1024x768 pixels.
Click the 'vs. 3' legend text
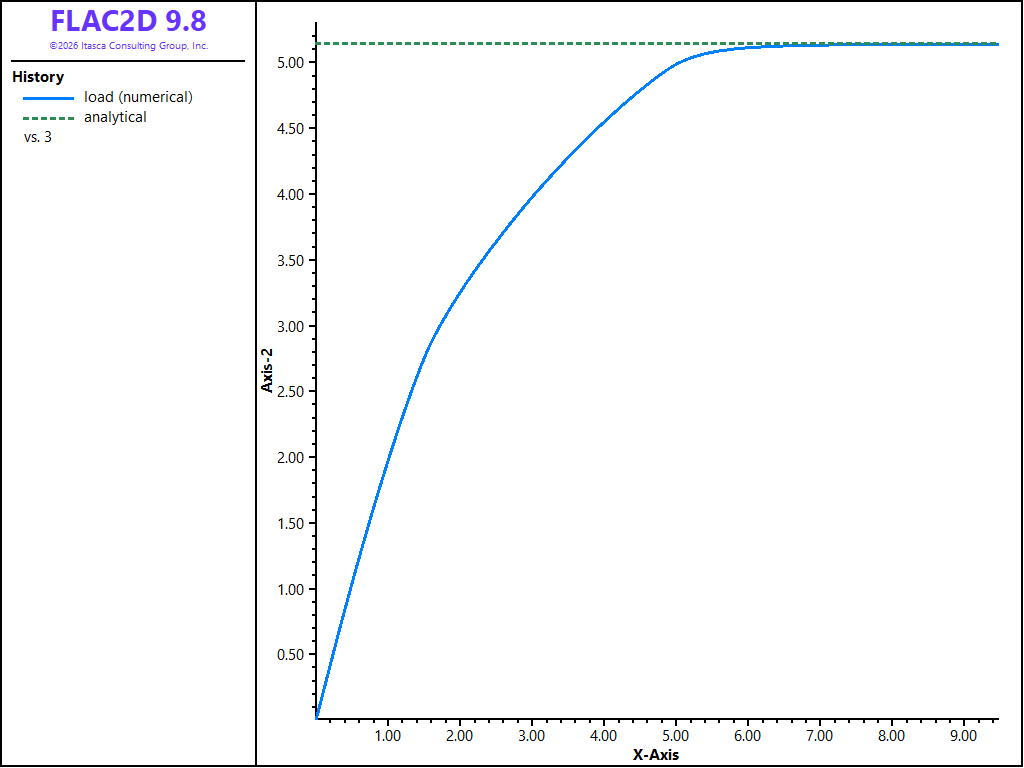(x=38, y=138)
